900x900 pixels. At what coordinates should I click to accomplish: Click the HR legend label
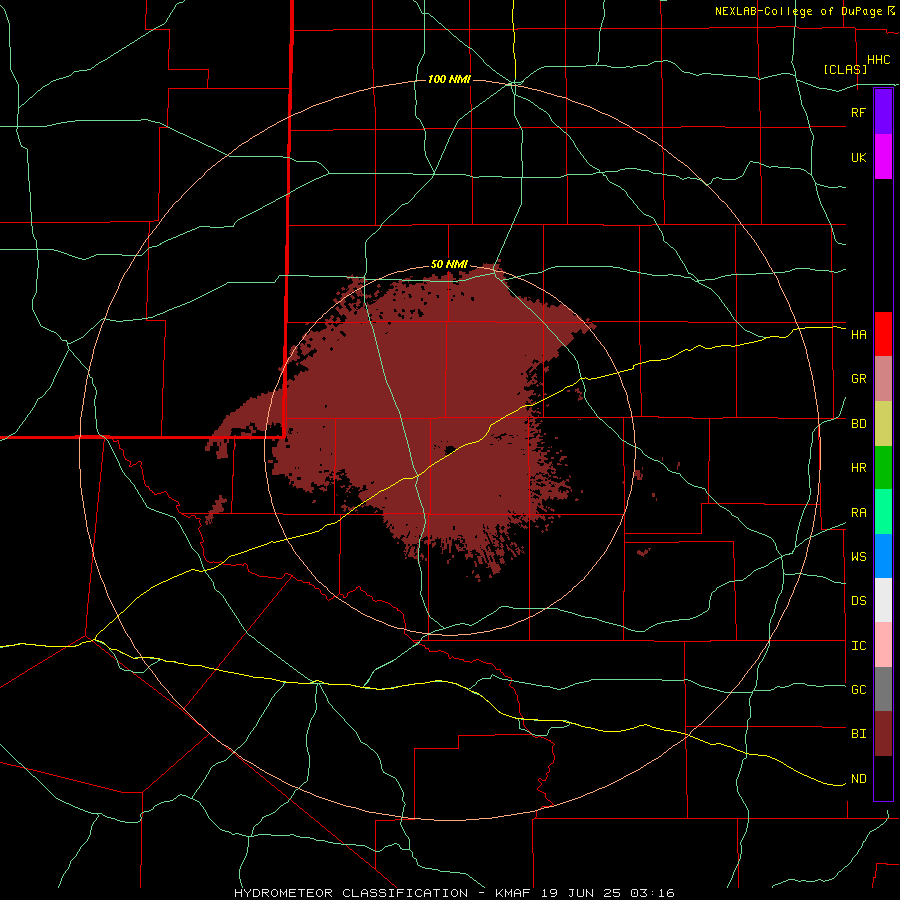858,468
